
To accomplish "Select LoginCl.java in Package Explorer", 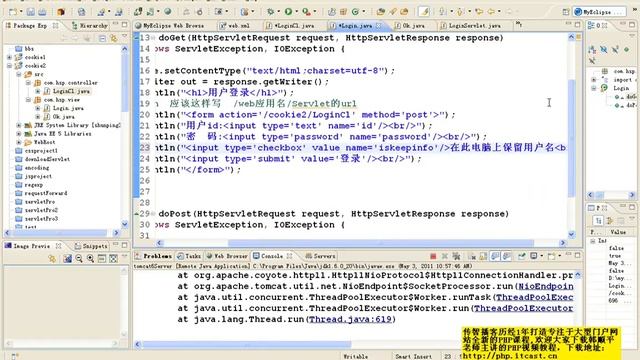I will 71,91.
